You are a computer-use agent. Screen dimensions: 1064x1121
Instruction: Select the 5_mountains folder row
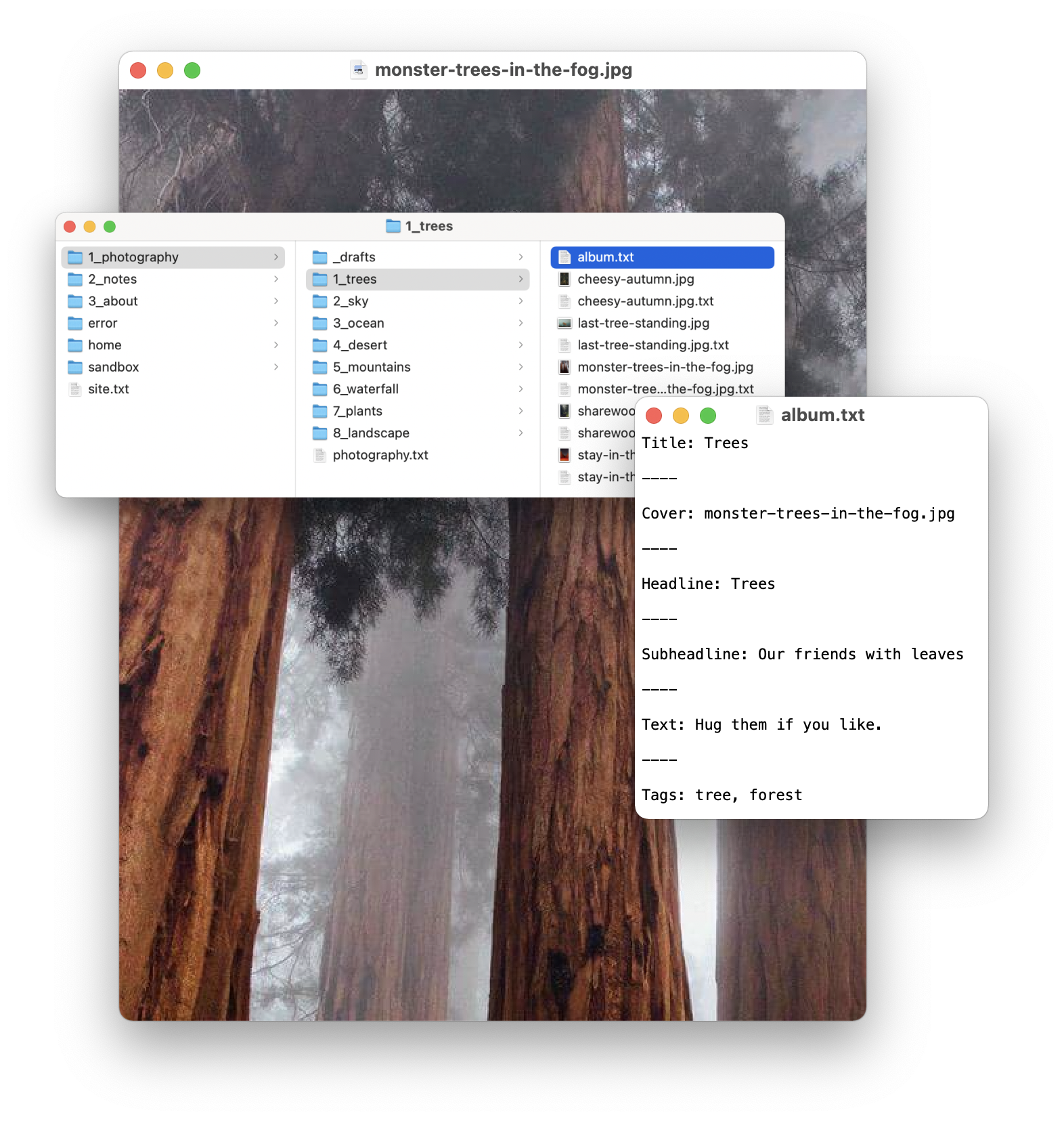click(418, 367)
